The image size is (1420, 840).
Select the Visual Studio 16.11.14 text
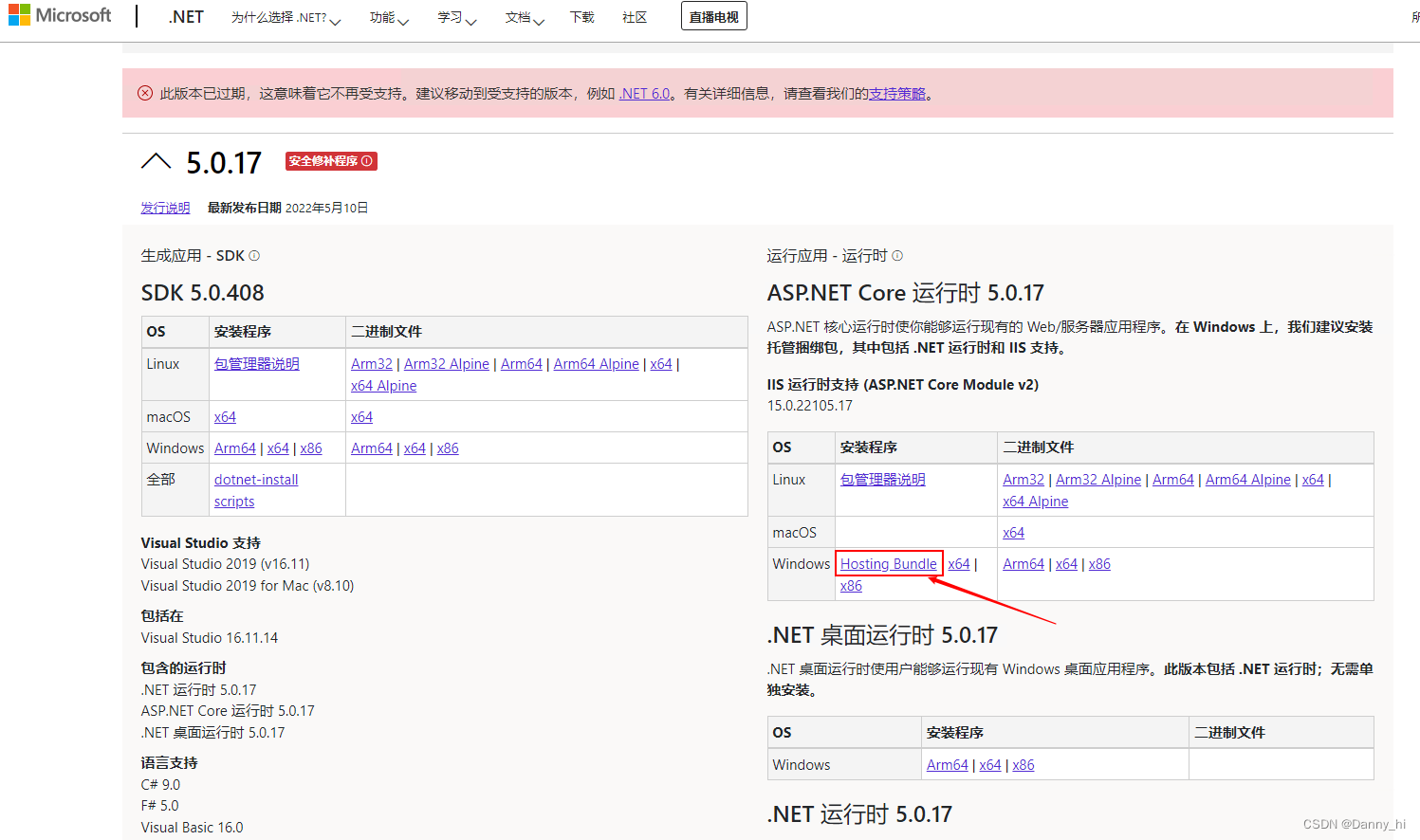coord(210,638)
